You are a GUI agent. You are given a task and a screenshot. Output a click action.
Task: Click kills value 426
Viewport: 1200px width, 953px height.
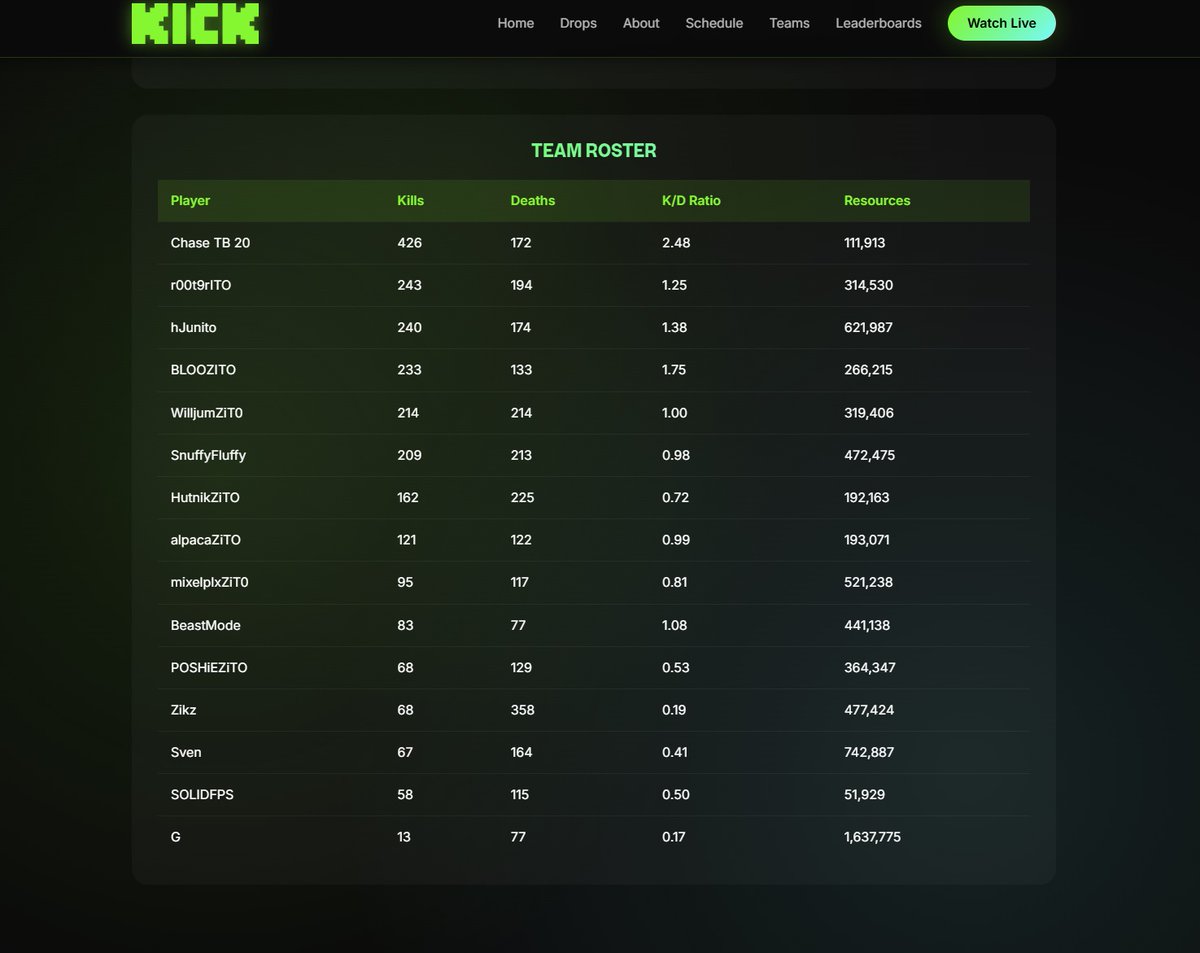tap(409, 243)
